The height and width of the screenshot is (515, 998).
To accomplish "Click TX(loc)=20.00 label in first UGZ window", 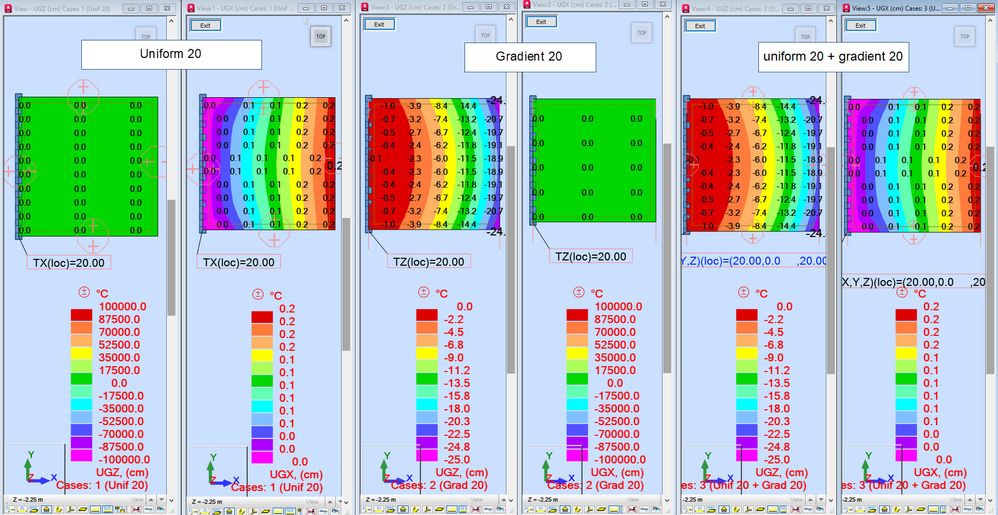I will [x=69, y=262].
